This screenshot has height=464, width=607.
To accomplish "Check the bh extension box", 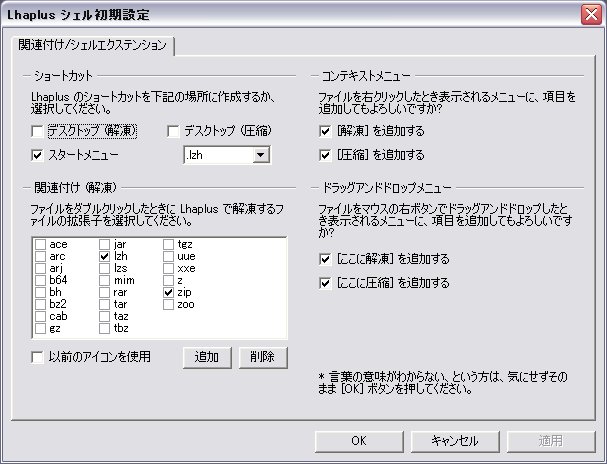I will pos(40,292).
